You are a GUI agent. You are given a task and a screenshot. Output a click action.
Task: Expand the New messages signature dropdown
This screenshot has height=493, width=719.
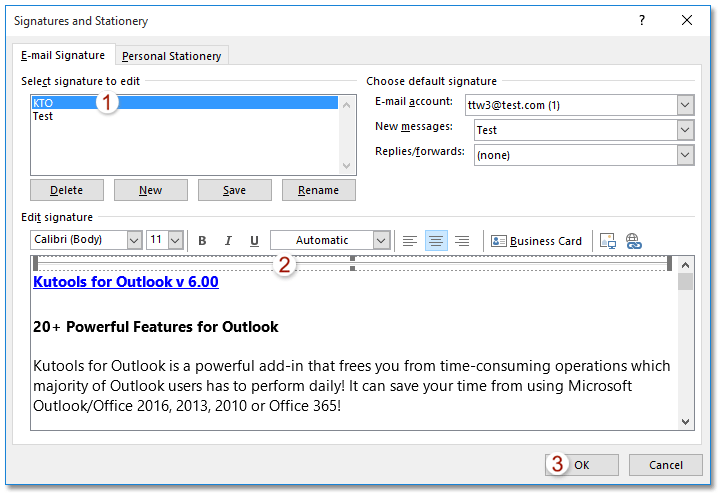tap(685, 130)
